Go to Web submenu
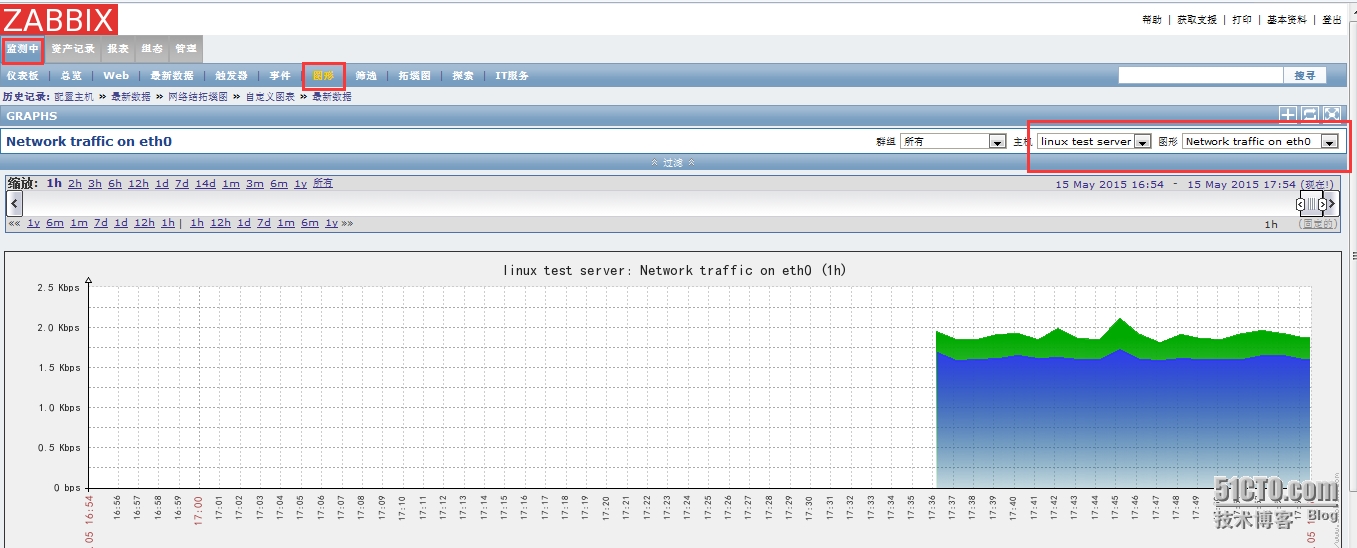The width and height of the screenshot is (1357, 548). [116, 75]
